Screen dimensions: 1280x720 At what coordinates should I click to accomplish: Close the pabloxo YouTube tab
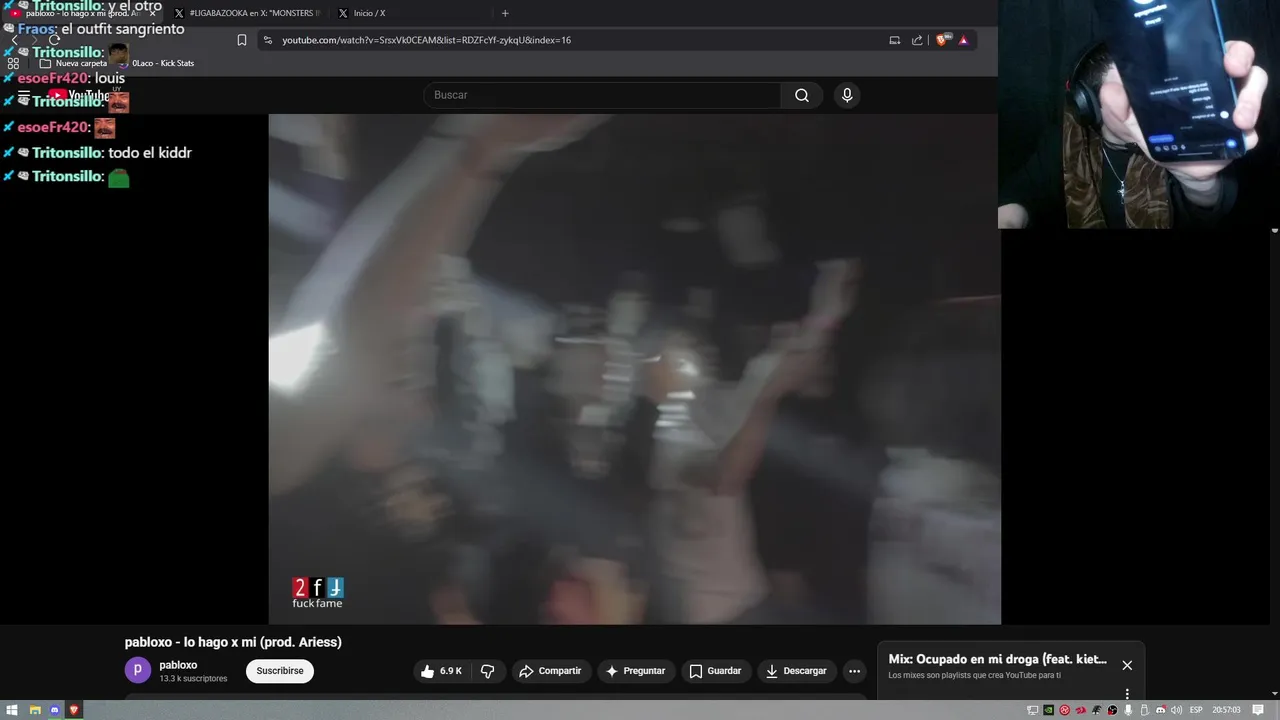click(x=153, y=13)
